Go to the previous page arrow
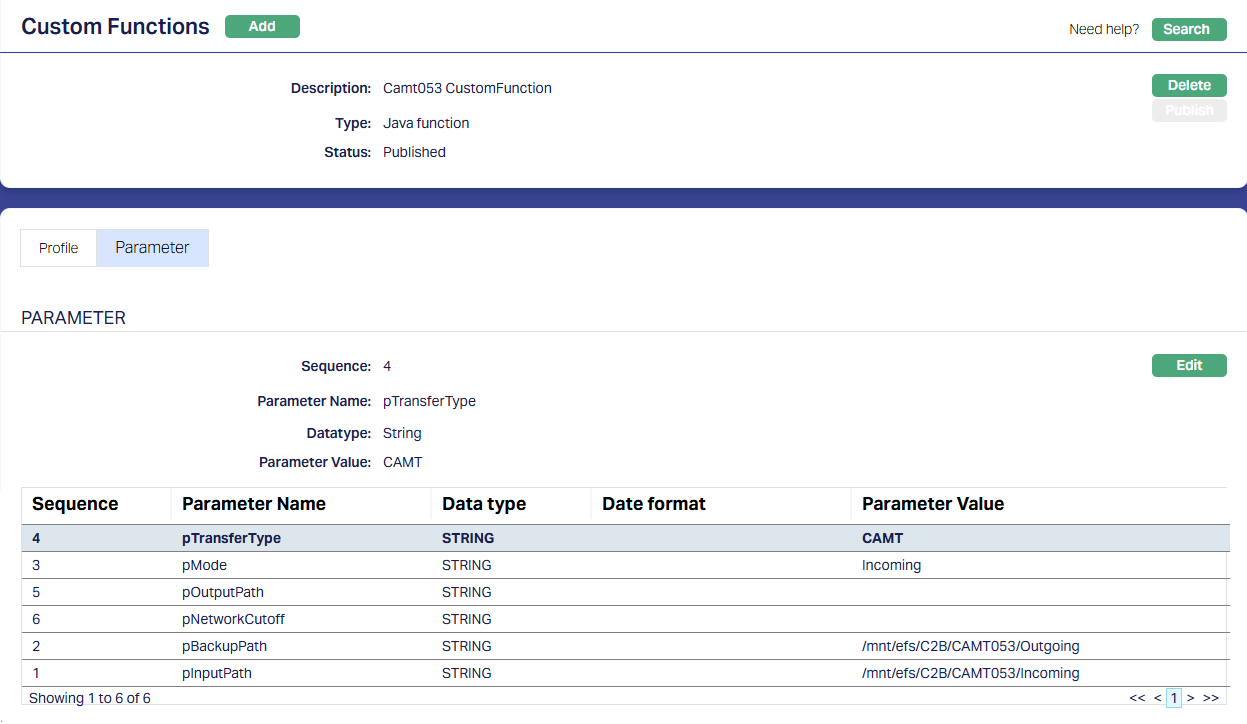1247x724 pixels. tap(1157, 698)
